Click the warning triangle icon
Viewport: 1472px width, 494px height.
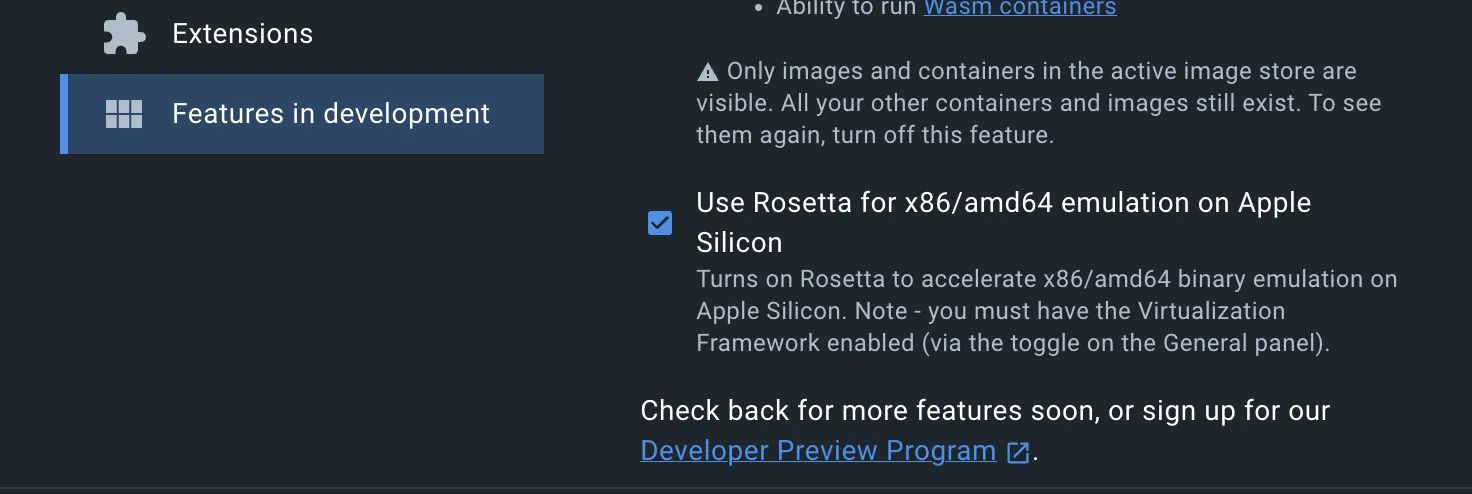[x=708, y=72]
